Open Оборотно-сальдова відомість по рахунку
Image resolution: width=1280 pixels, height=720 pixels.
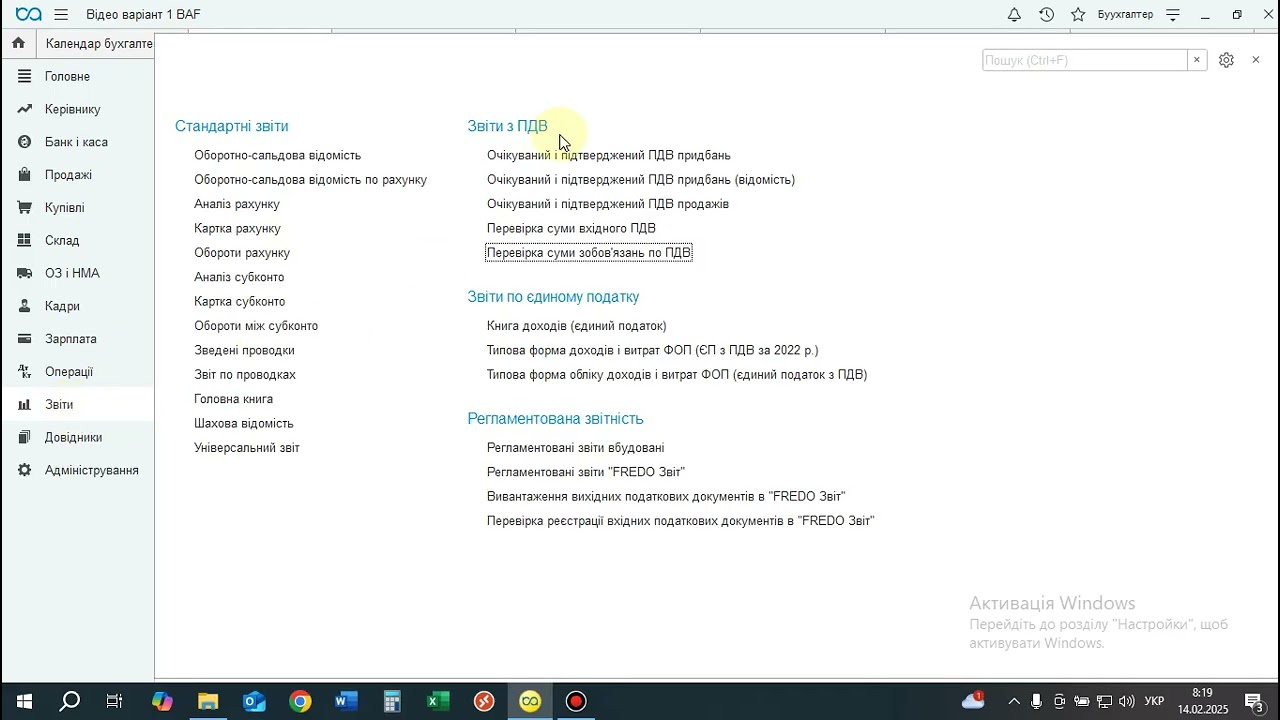(x=310, y=180)
